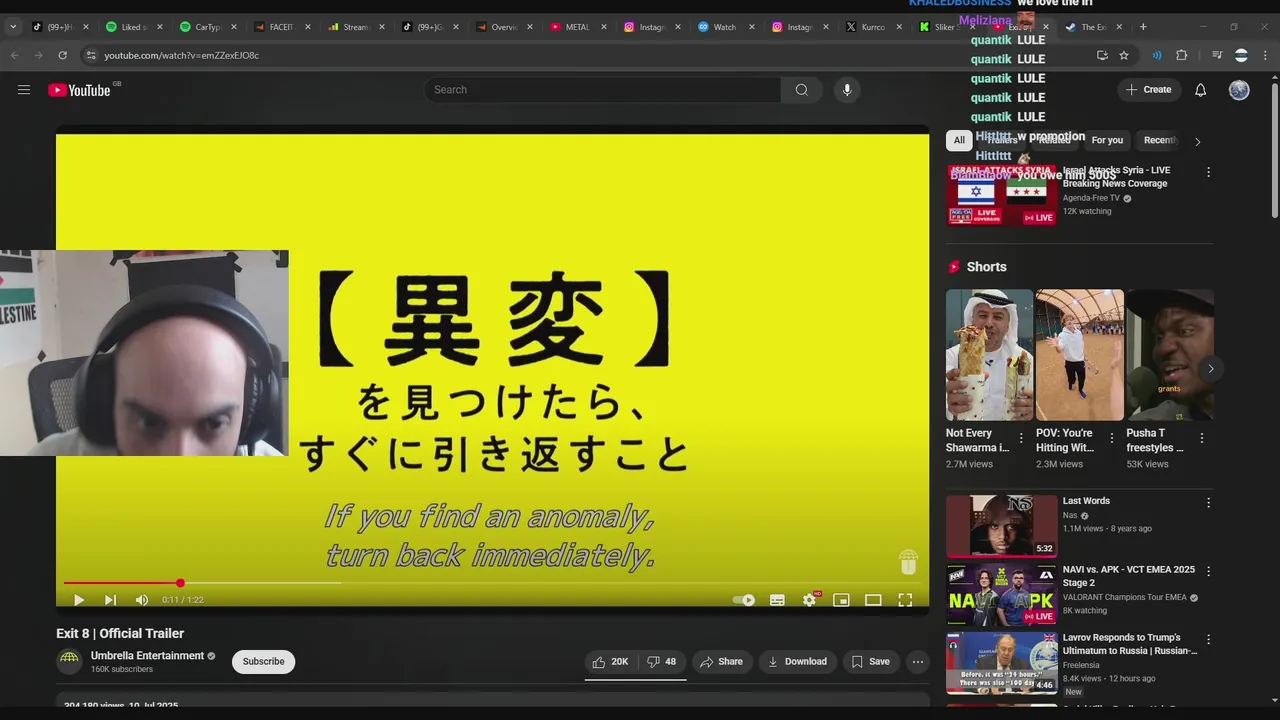The image size is (1280, 720).
Task: Bookmark this page with the star
Action: 1124,55
